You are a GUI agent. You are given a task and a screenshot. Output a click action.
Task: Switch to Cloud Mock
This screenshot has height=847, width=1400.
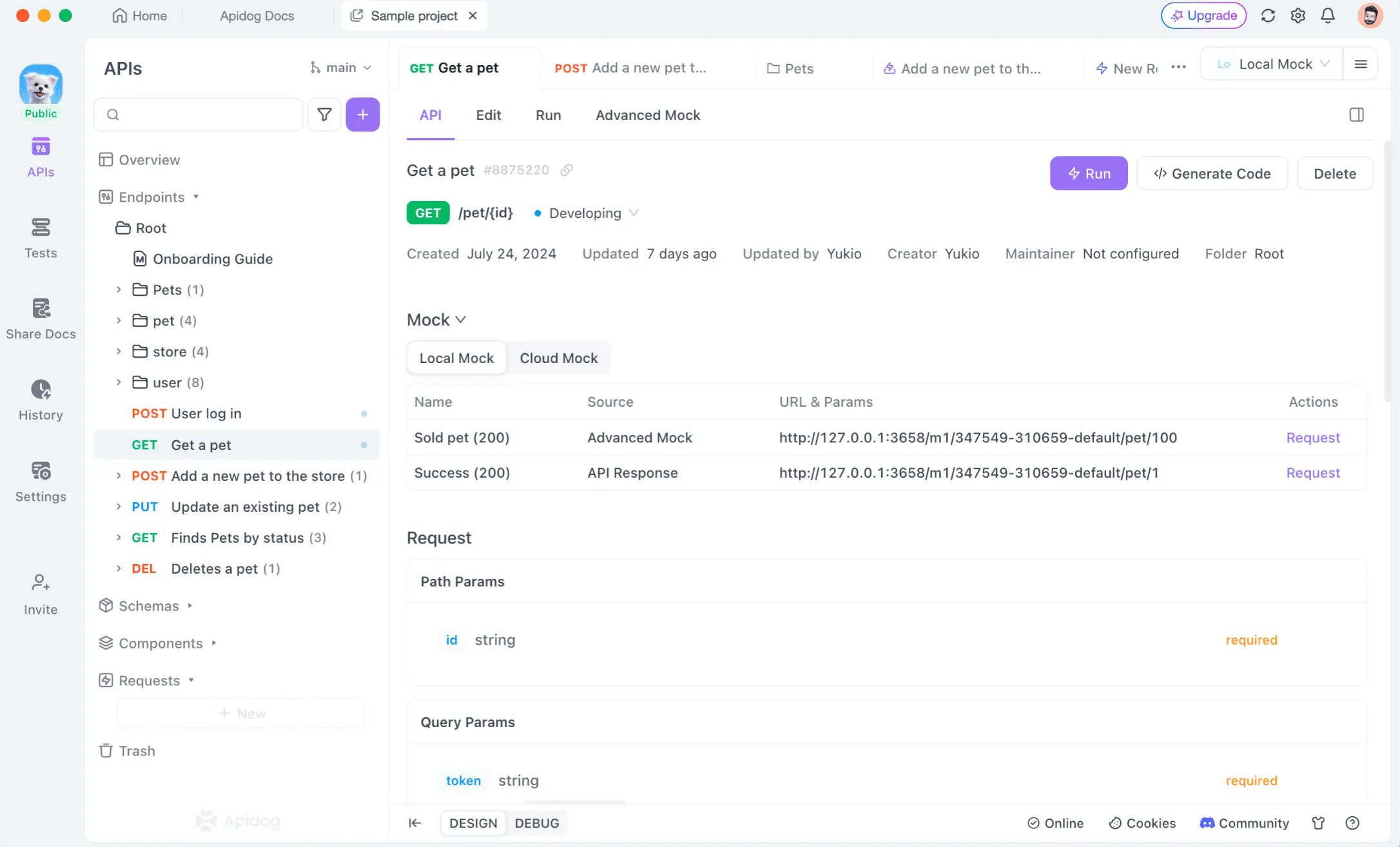point(558,358)
